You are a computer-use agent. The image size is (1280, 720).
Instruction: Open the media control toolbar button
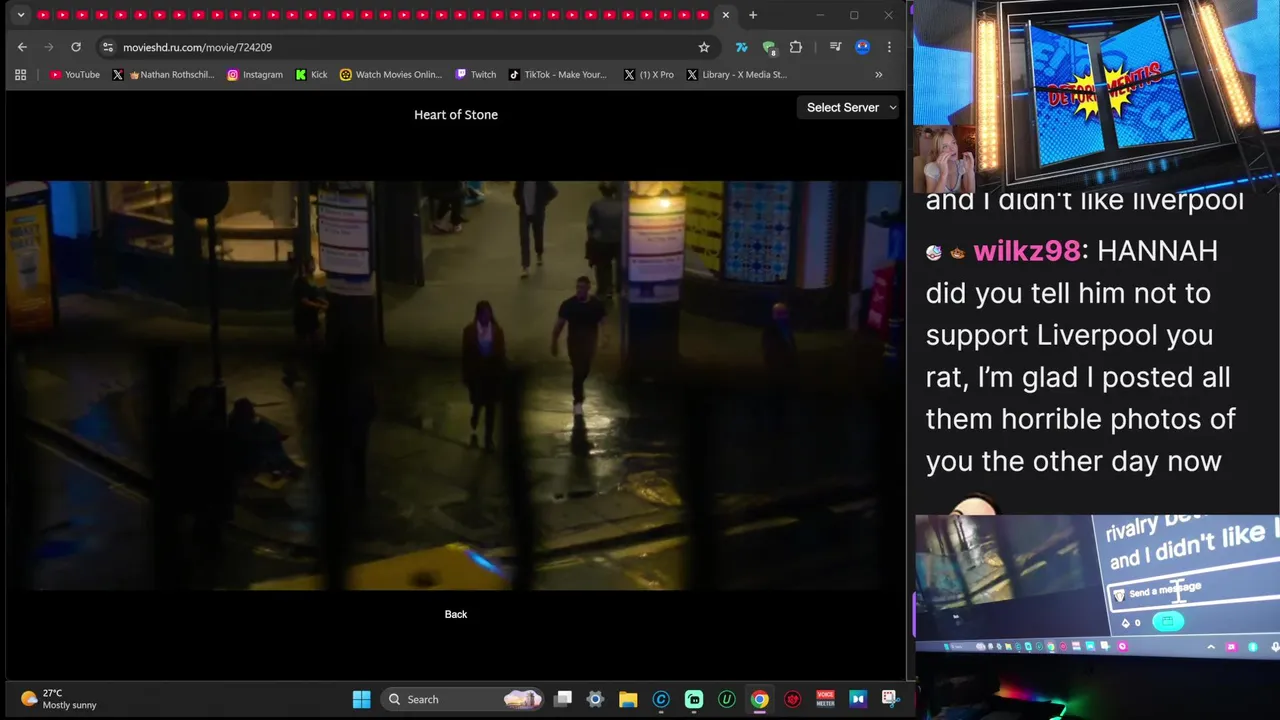[x=835, y=47]
